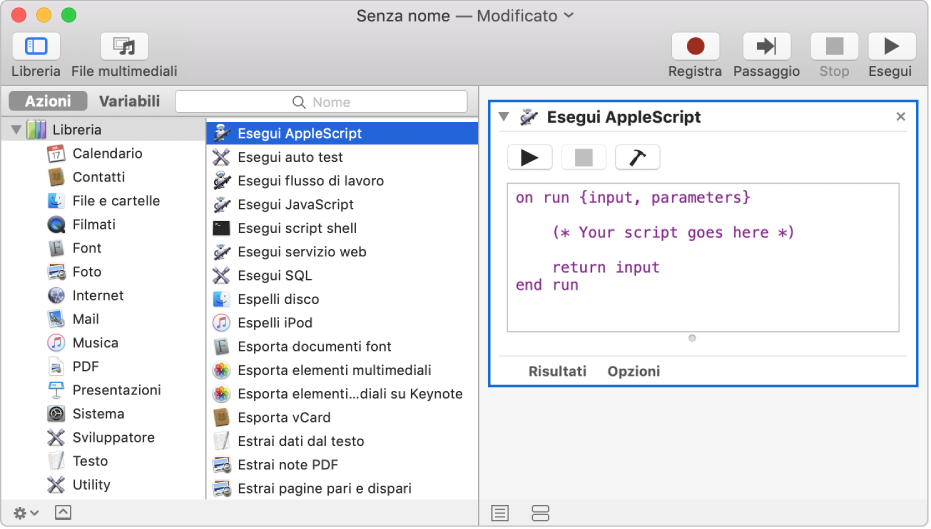The width and height of the screenshot is (931, 529).
Task: Click the Nome search field
Action: [321, 102]
